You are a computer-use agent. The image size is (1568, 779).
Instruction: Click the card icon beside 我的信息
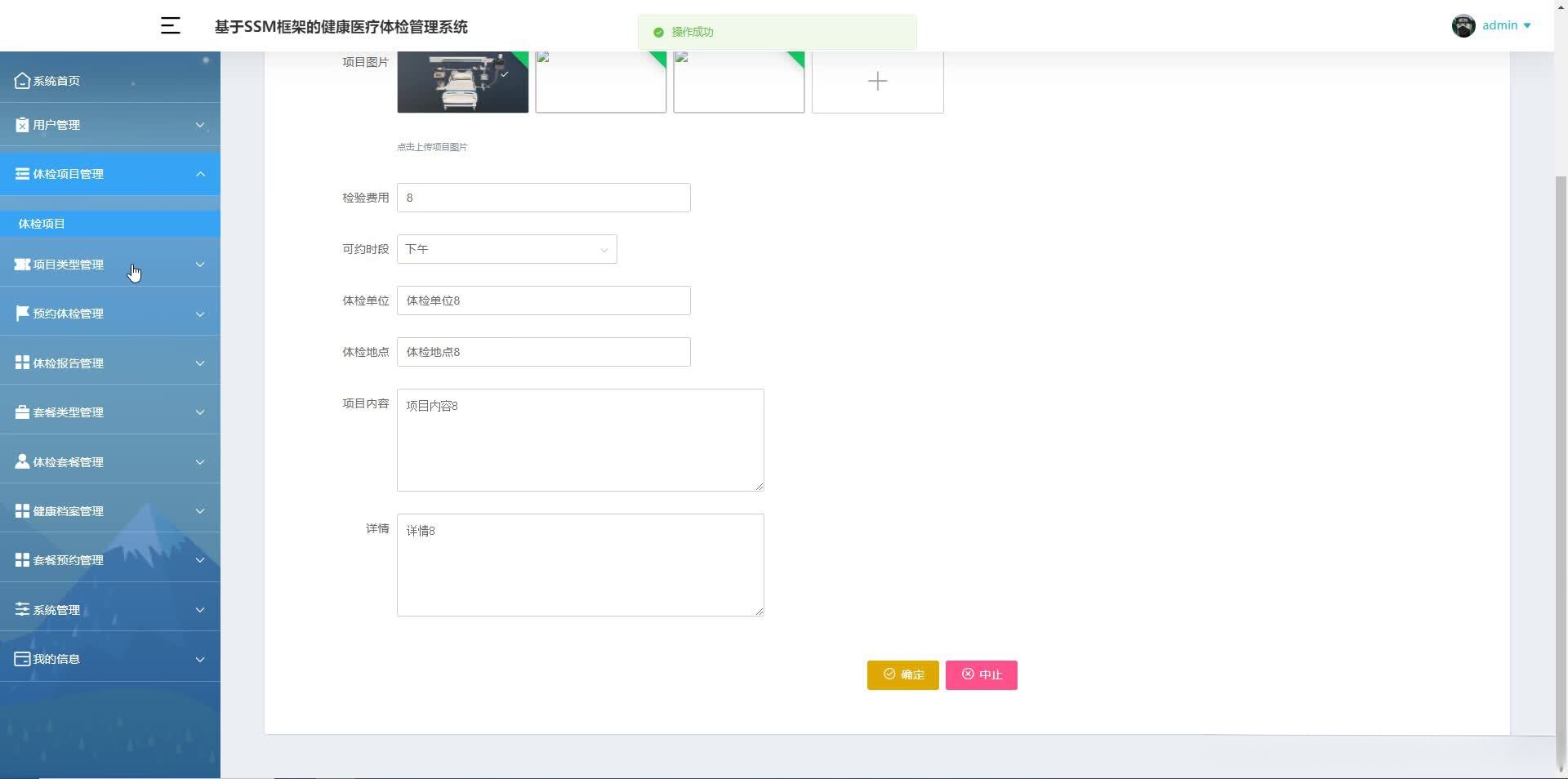(22, 659)
